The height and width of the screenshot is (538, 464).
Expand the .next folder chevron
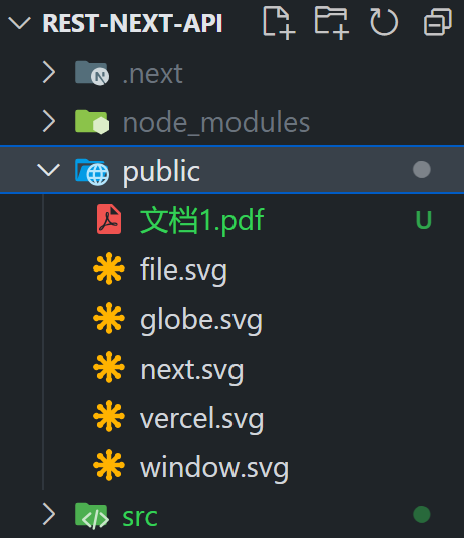[49, 72]
